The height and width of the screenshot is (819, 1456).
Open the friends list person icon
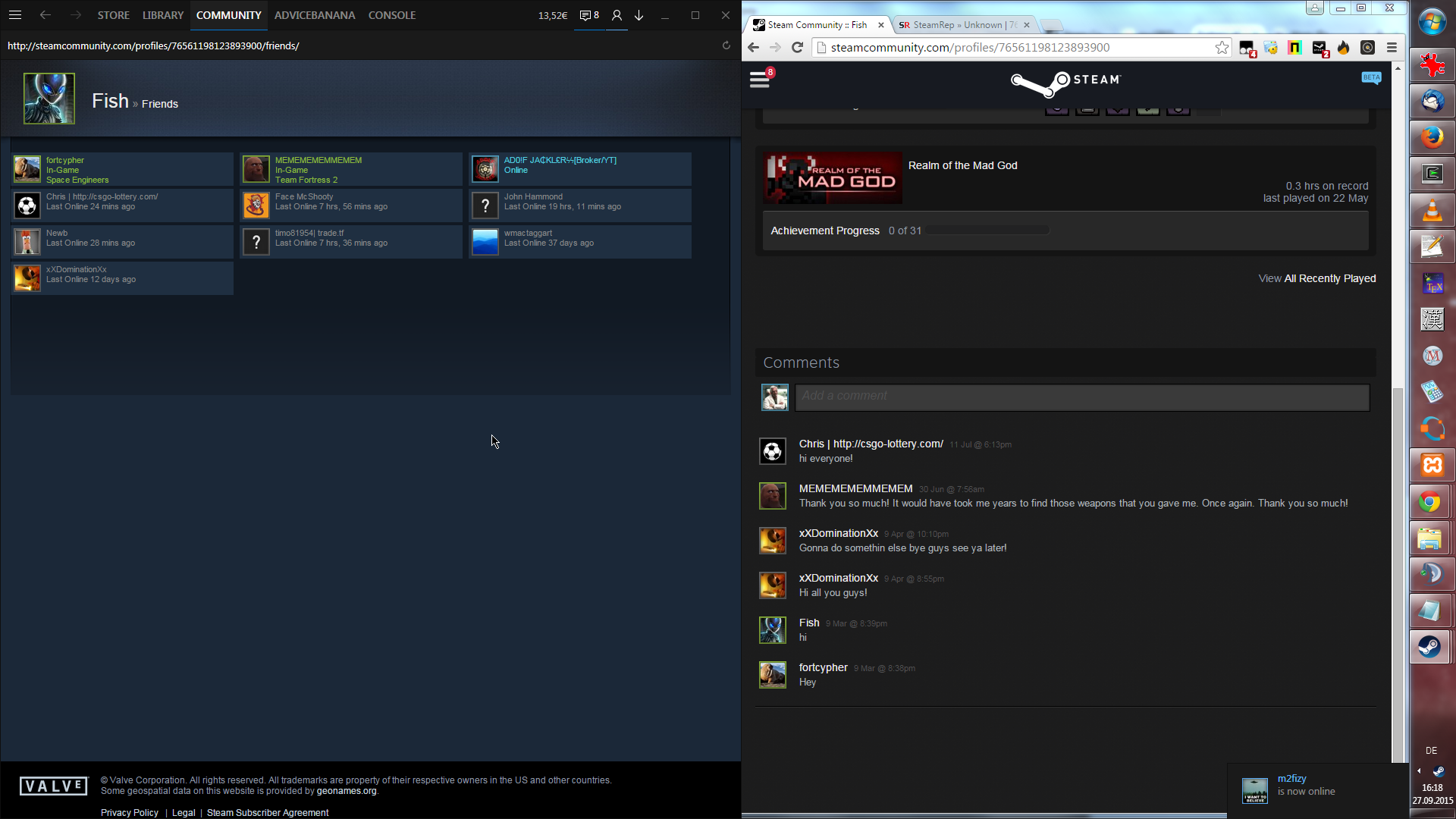[617, 15]
